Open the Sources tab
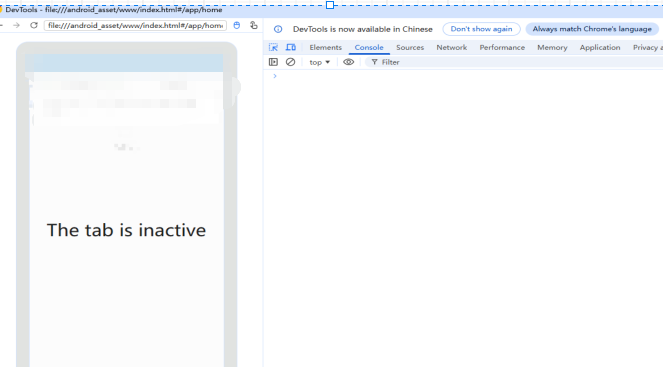Viewport: 663px width, 367px height. click(410, 47)
